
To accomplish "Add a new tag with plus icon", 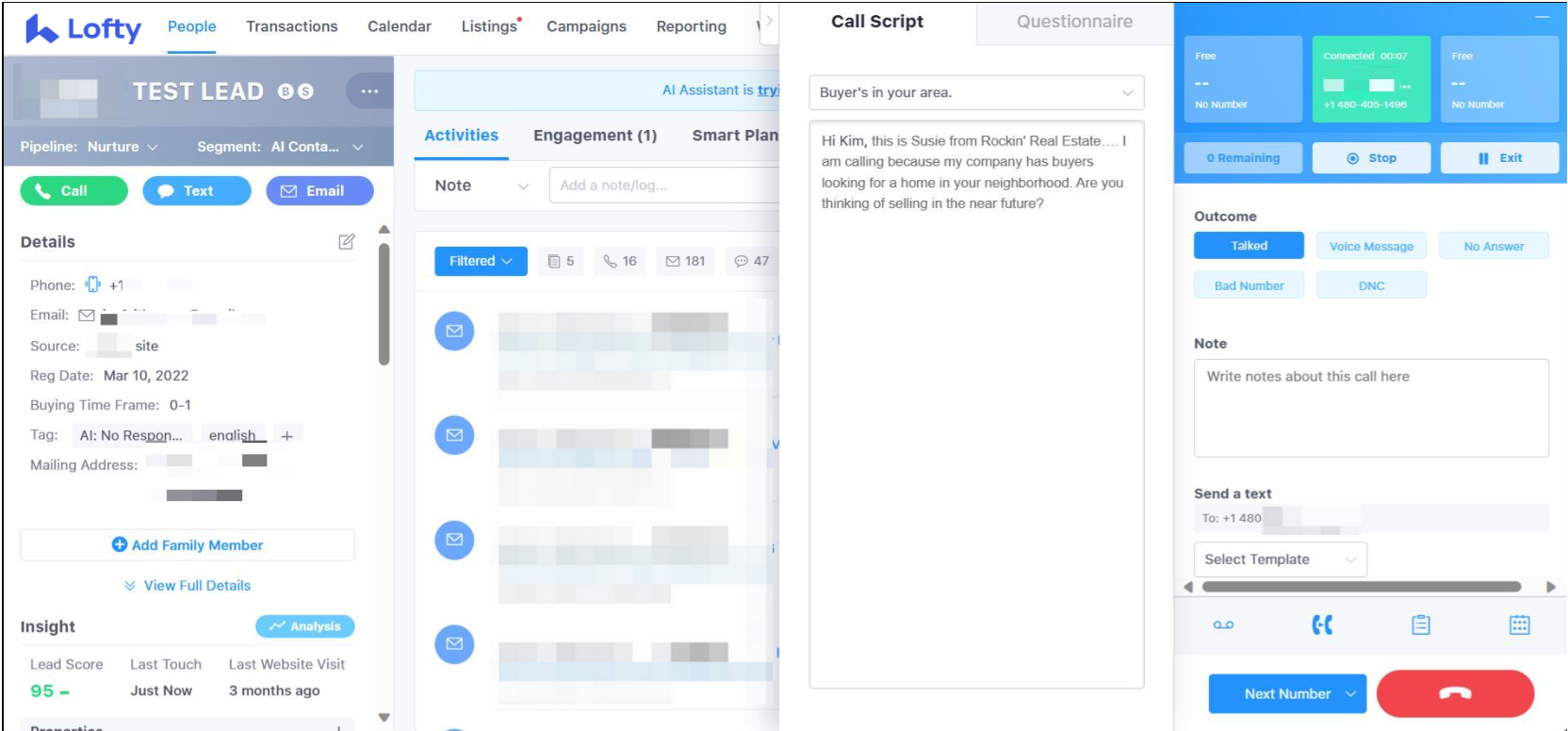I will (287, 435).
